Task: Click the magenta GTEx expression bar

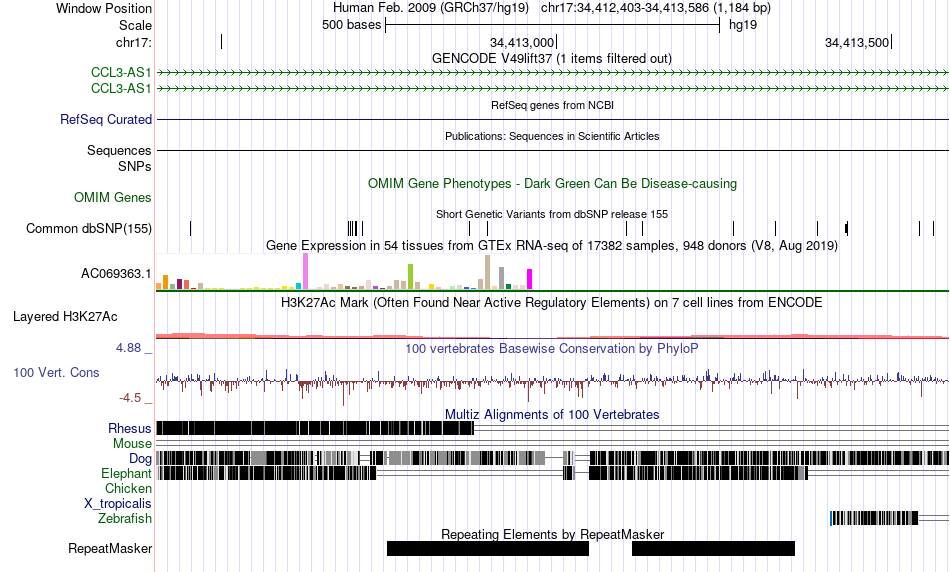Action: coord(530,279)
